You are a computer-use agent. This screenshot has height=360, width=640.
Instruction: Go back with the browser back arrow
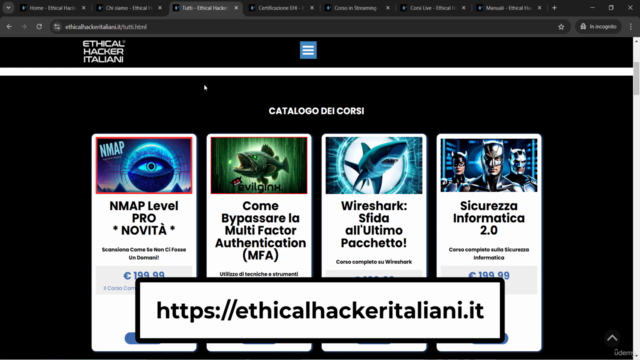point(9,27)
